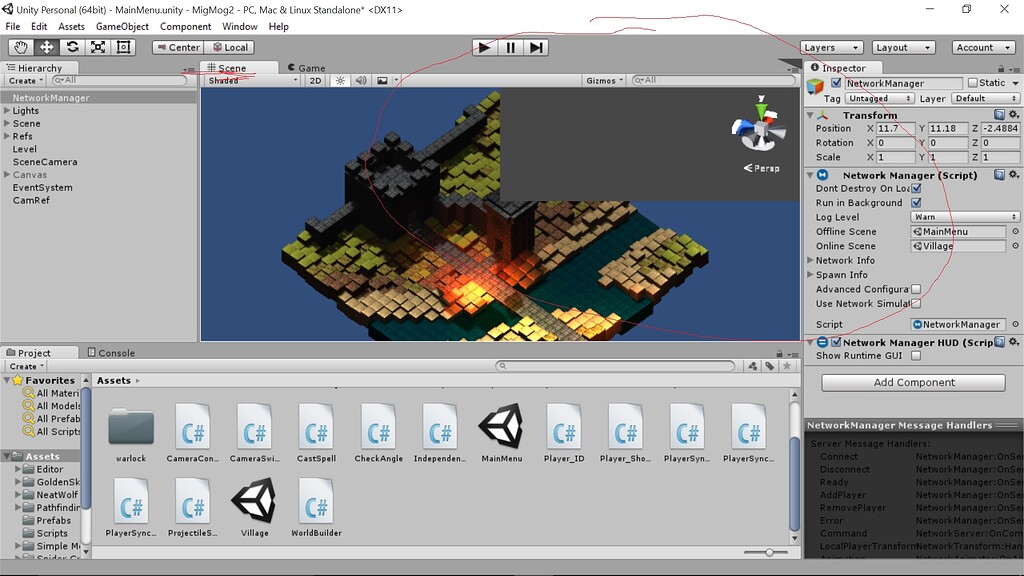The width and height of the screenshot is (1024, 576).
Task: Open the Log Level dropdown set to Warn
Action: pos(965,217)
